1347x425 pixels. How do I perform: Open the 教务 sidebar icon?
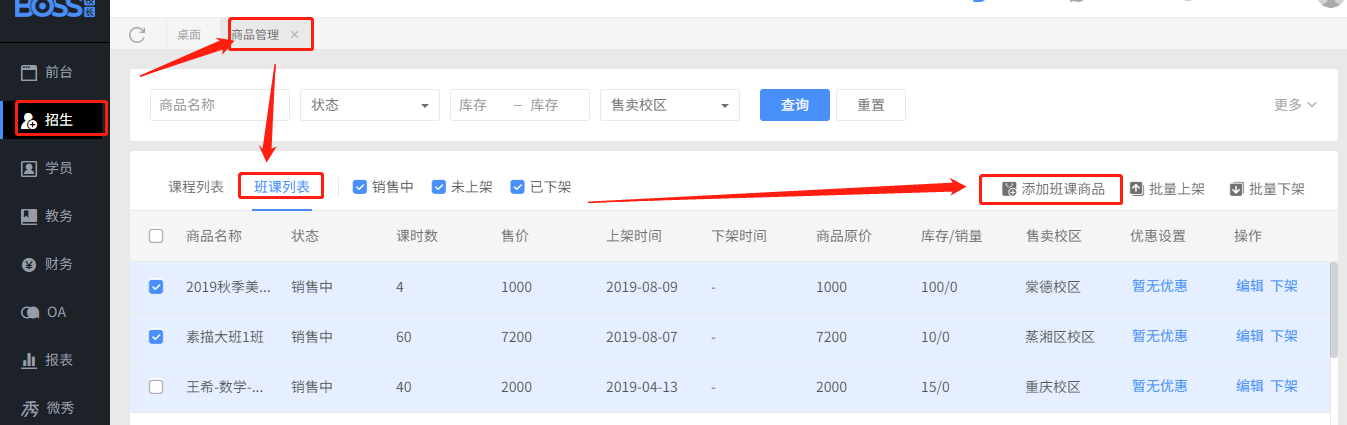click(x=29, y=216)
